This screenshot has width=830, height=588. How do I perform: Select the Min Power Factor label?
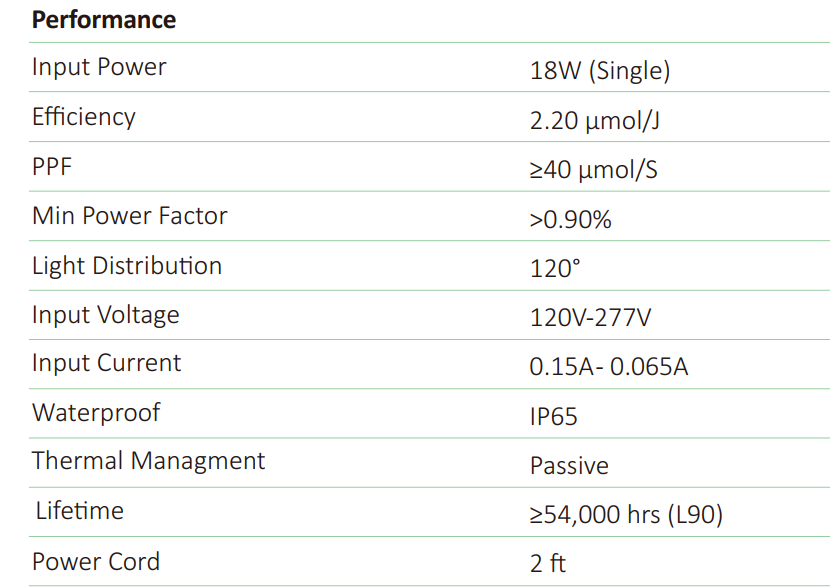coord(130,216)
